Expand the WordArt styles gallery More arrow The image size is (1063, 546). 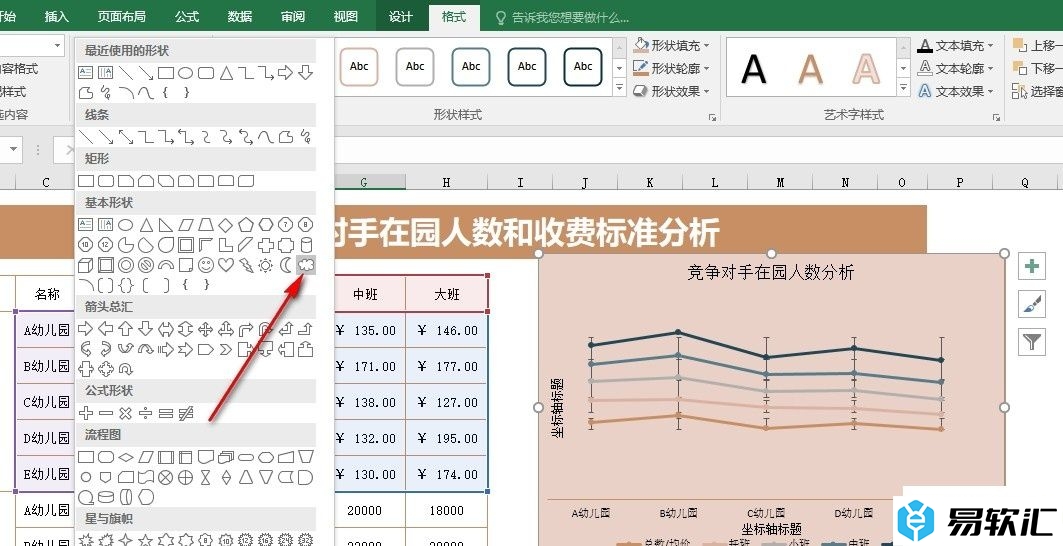coord(903,88)
